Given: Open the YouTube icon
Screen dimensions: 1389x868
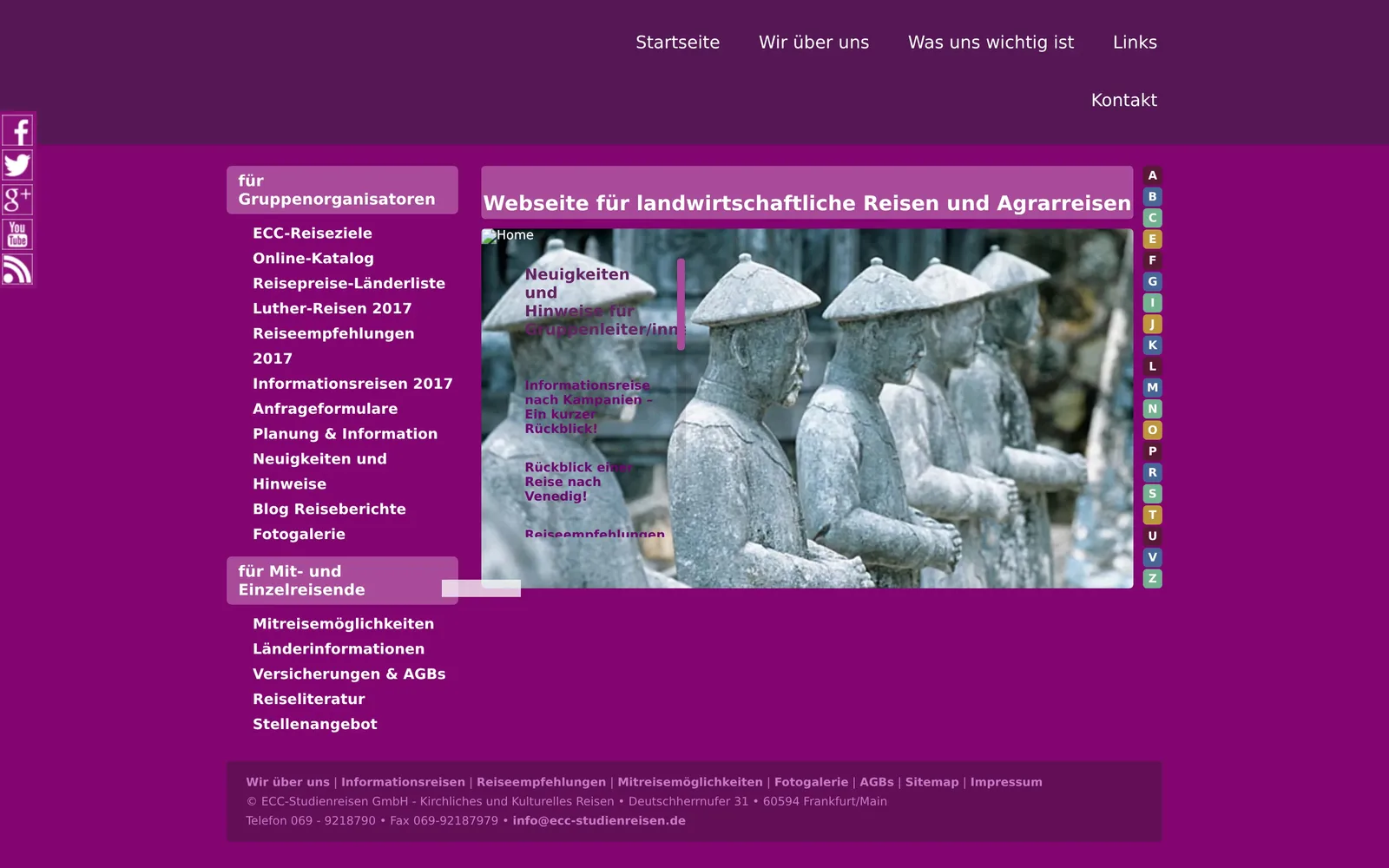Looking at the screenshot, I should [17, 234].
